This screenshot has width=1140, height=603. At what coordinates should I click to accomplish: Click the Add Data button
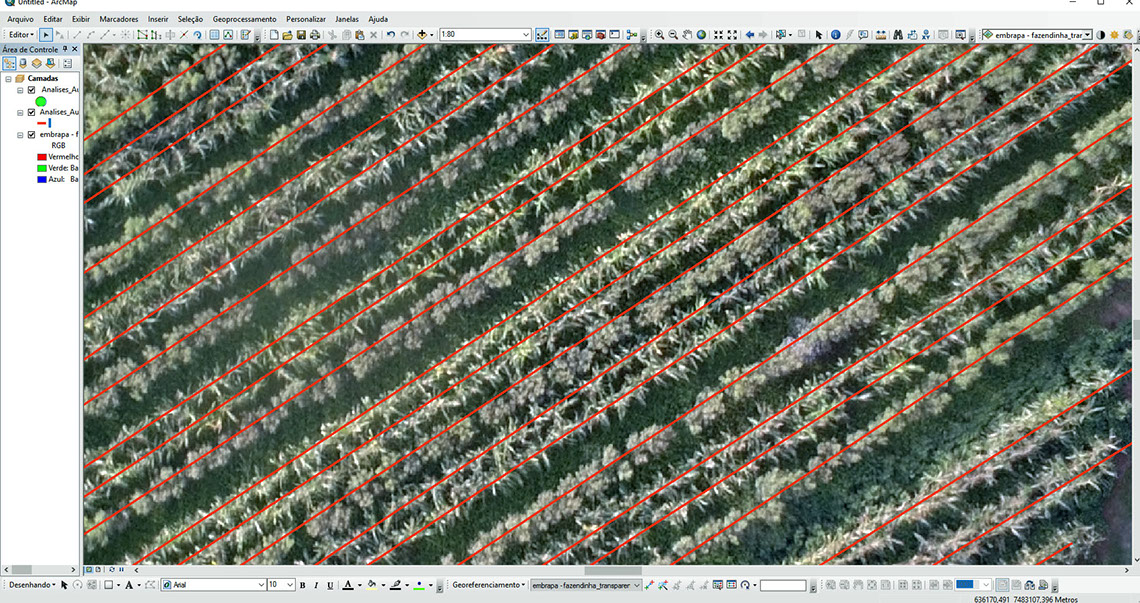point(423,35)
